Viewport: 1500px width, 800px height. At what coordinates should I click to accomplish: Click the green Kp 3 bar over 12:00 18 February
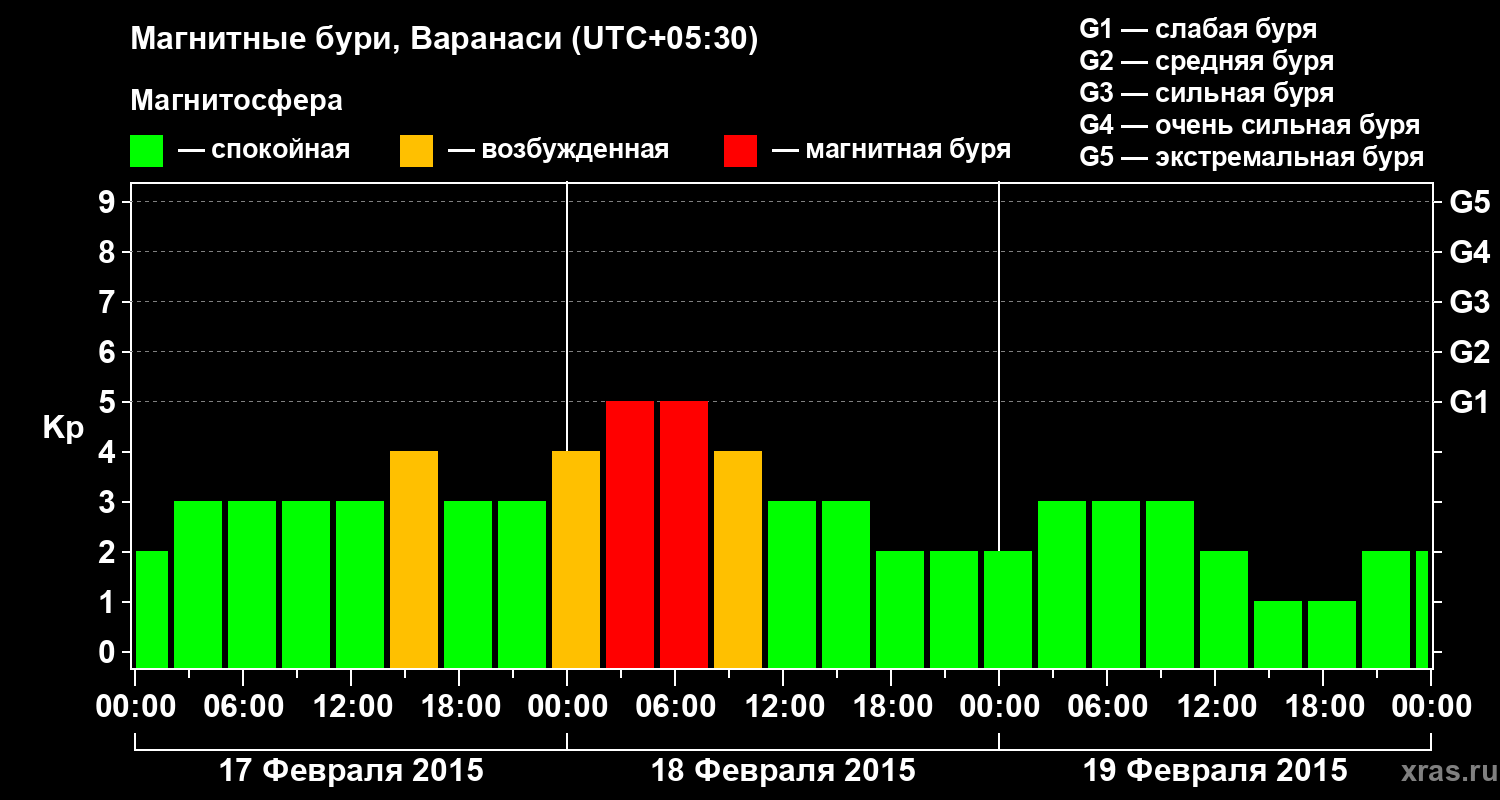coord(792,584)
